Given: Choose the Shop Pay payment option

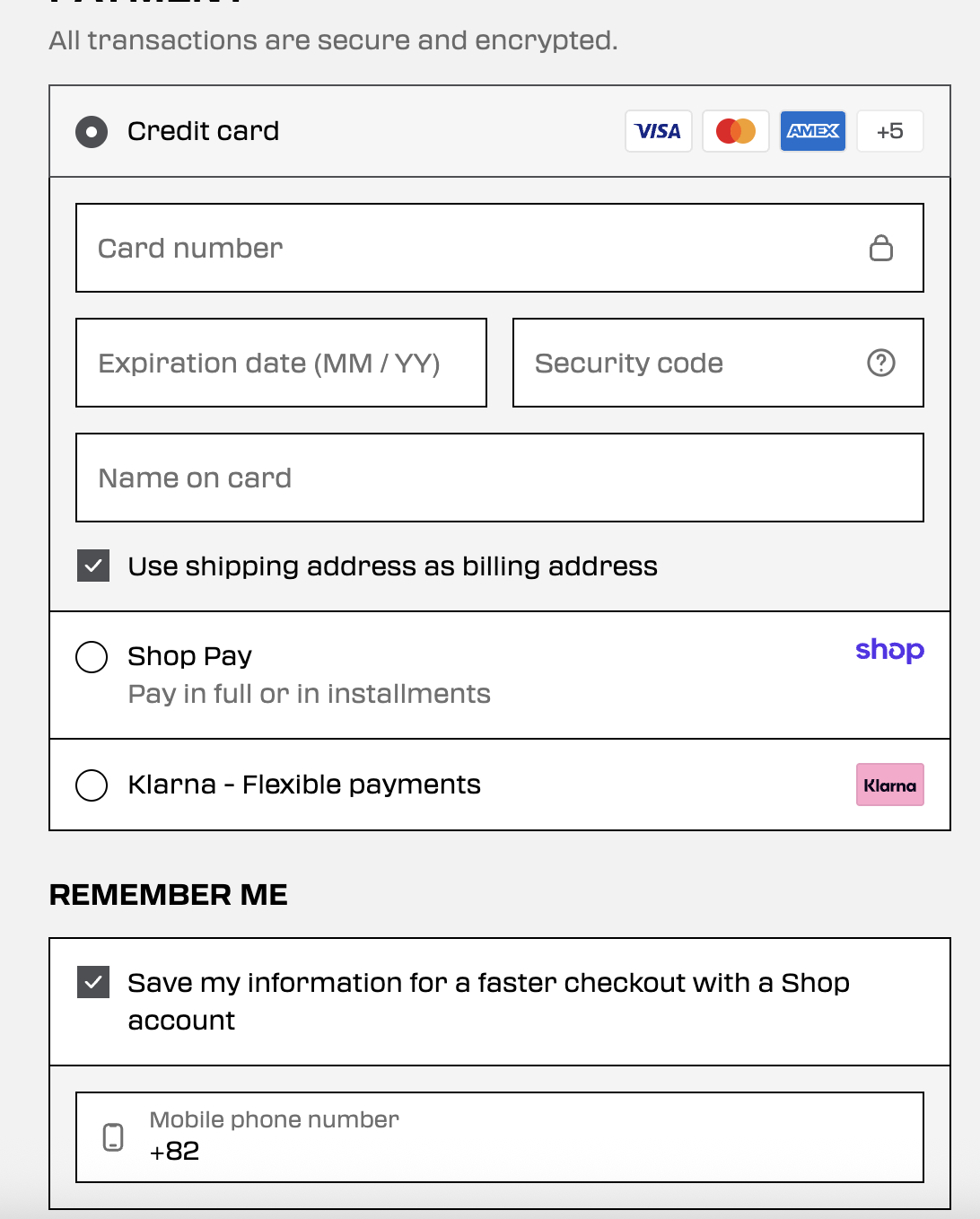Looking at the screenshot, I should tap(92, 657).
